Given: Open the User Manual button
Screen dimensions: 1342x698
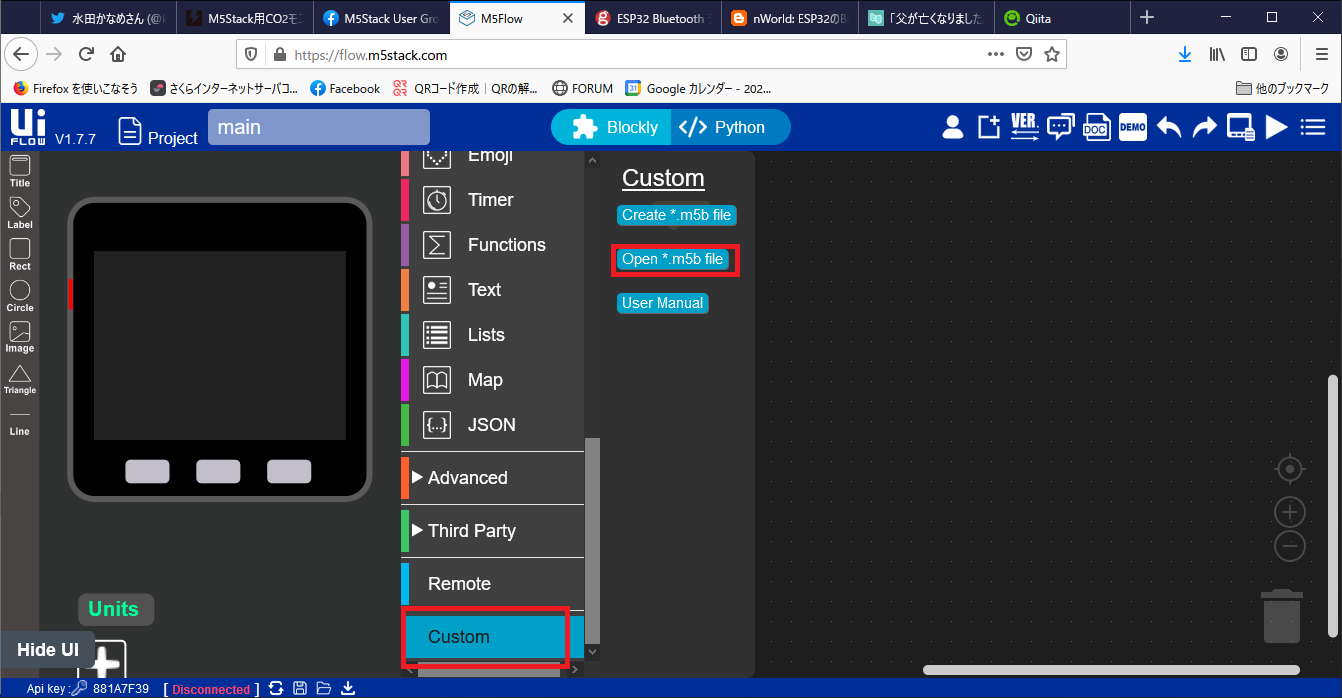Looking at the screenshot, I should pyautogui.click(x=662, y=303).
